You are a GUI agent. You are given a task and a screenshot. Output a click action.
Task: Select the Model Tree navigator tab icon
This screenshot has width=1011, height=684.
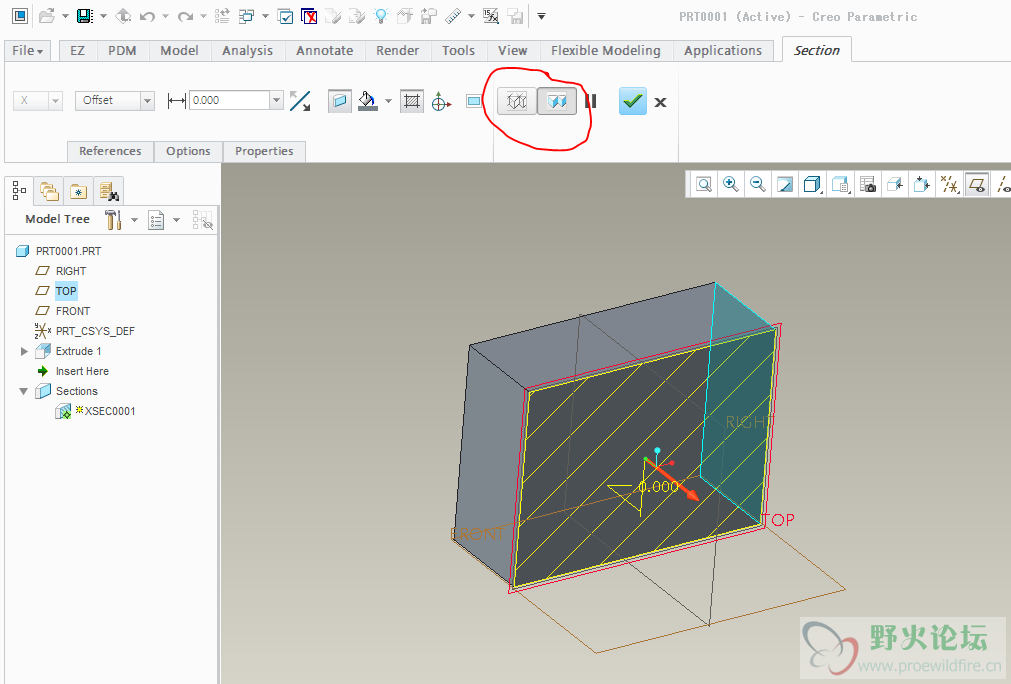point(19,191)
